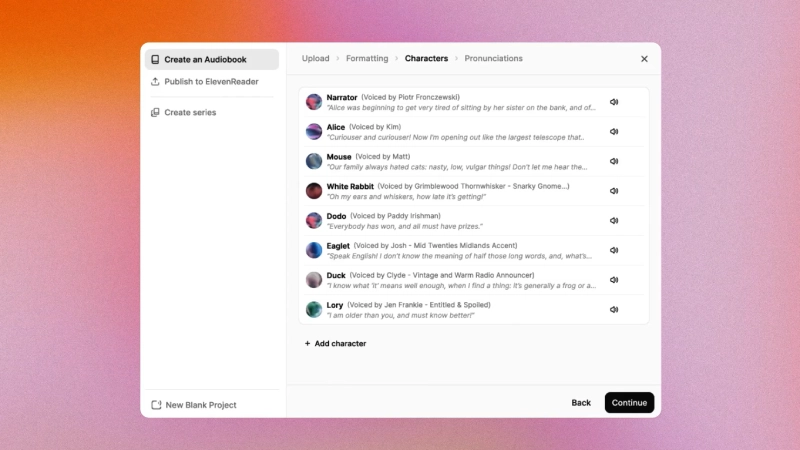Add a new character
The width and height of the screenshot is (800, 450).
[x=335, y=343]
